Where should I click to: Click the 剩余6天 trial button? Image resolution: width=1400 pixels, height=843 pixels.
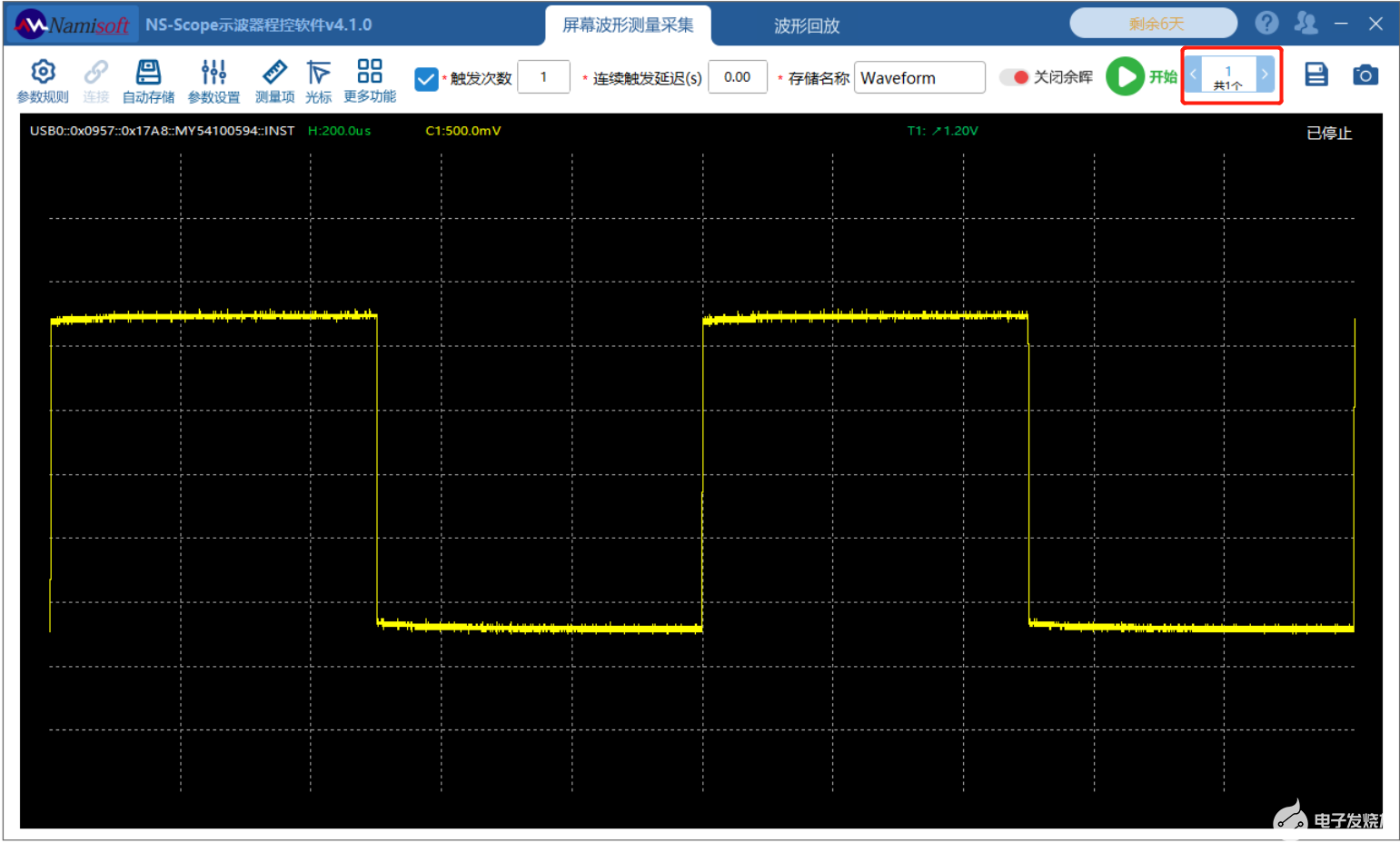click(x=1154, y=24)
